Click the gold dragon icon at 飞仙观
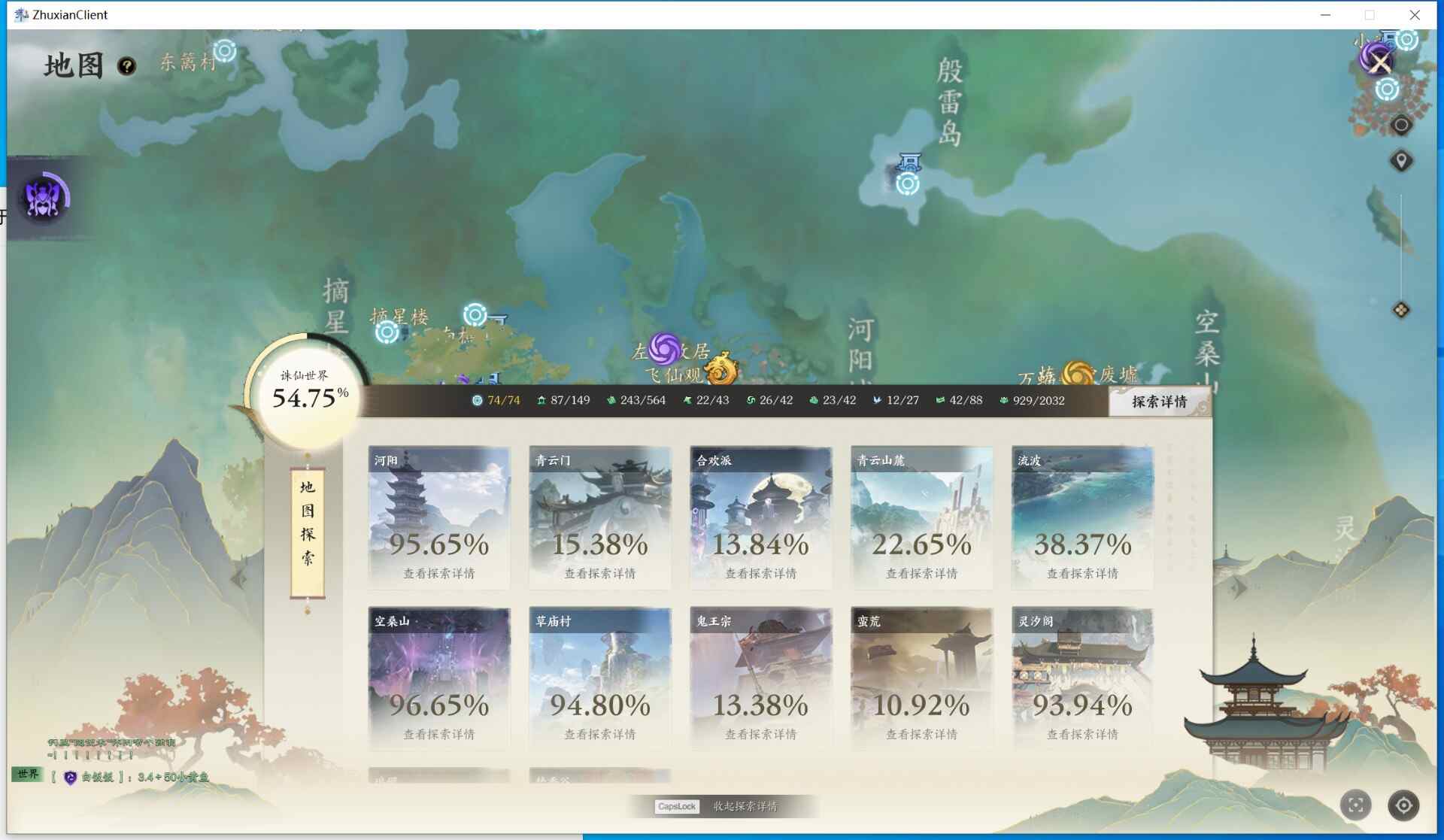 tap(720, 368)
